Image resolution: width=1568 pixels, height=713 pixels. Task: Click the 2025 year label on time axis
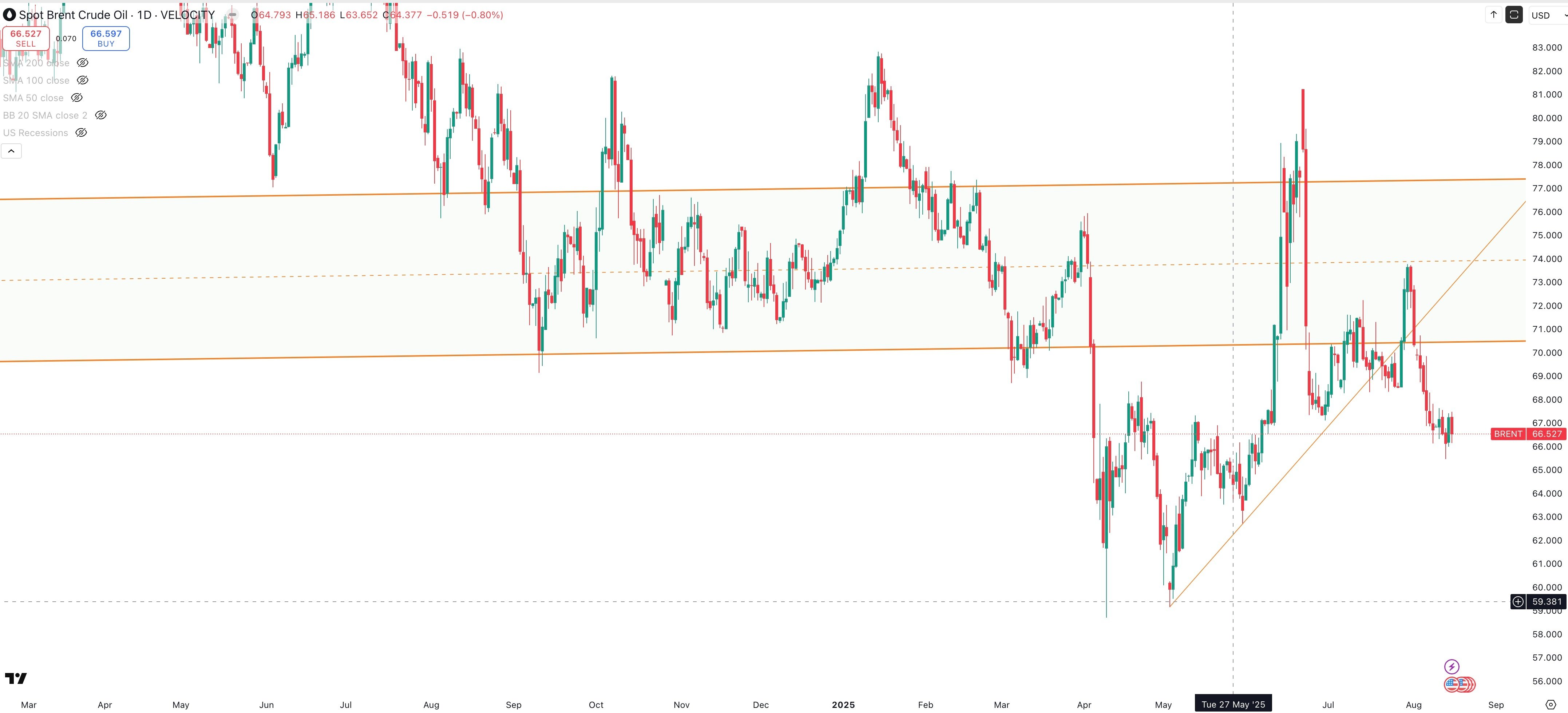843,705
